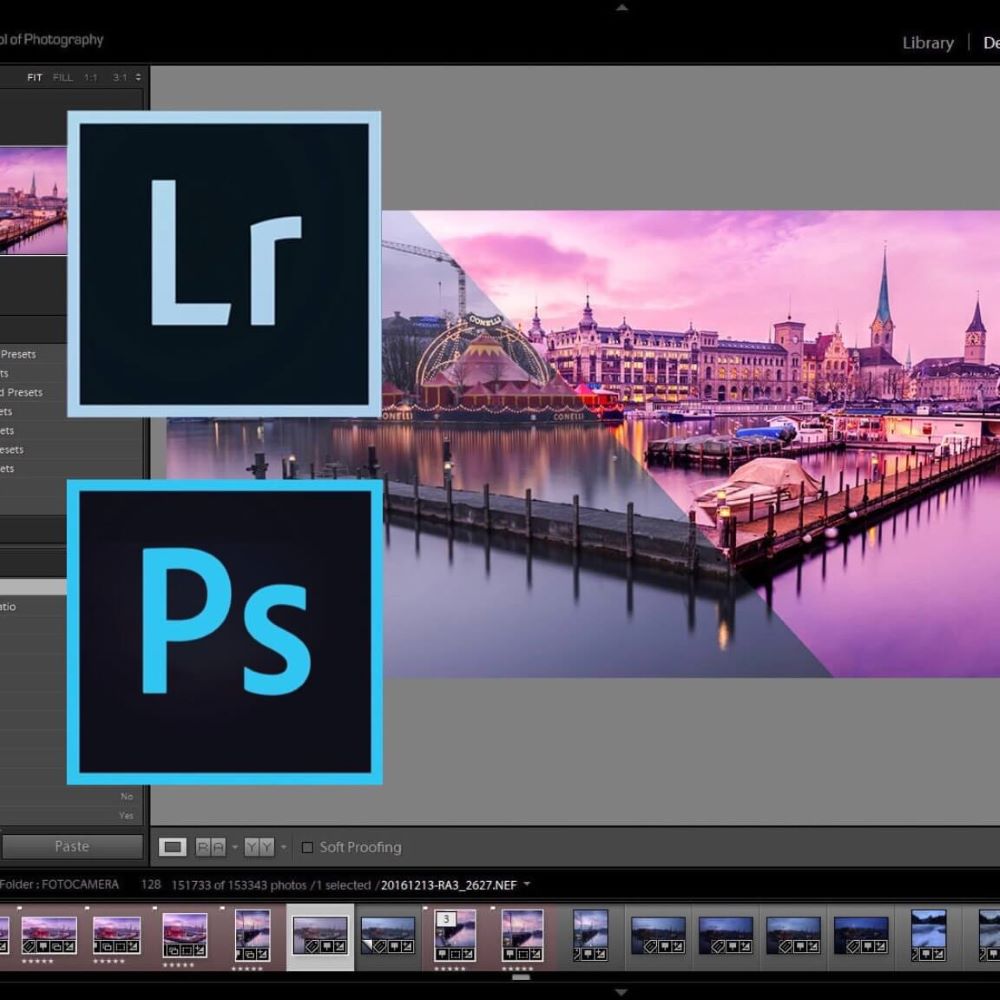
Task: Expand the top 'Presets' folder row
Action: (x=18, y=354)
